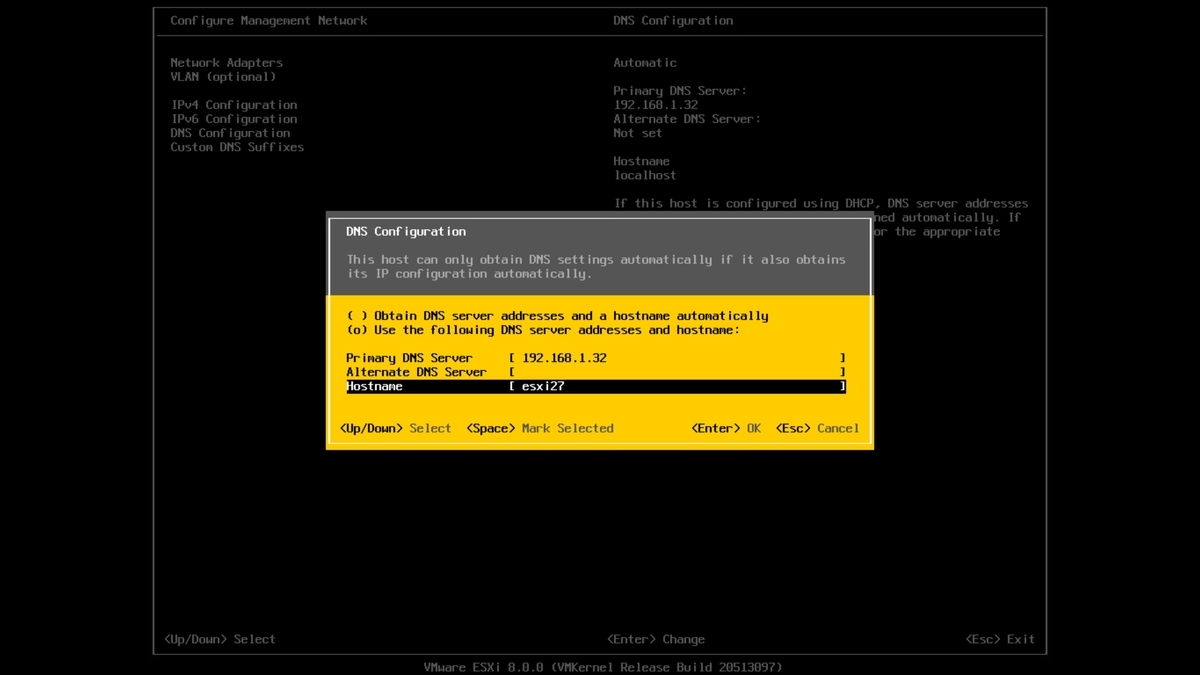Screen dimensions: 1200x675
Task: Click the Alternate DNS Server input field
Action: point(677,372)
